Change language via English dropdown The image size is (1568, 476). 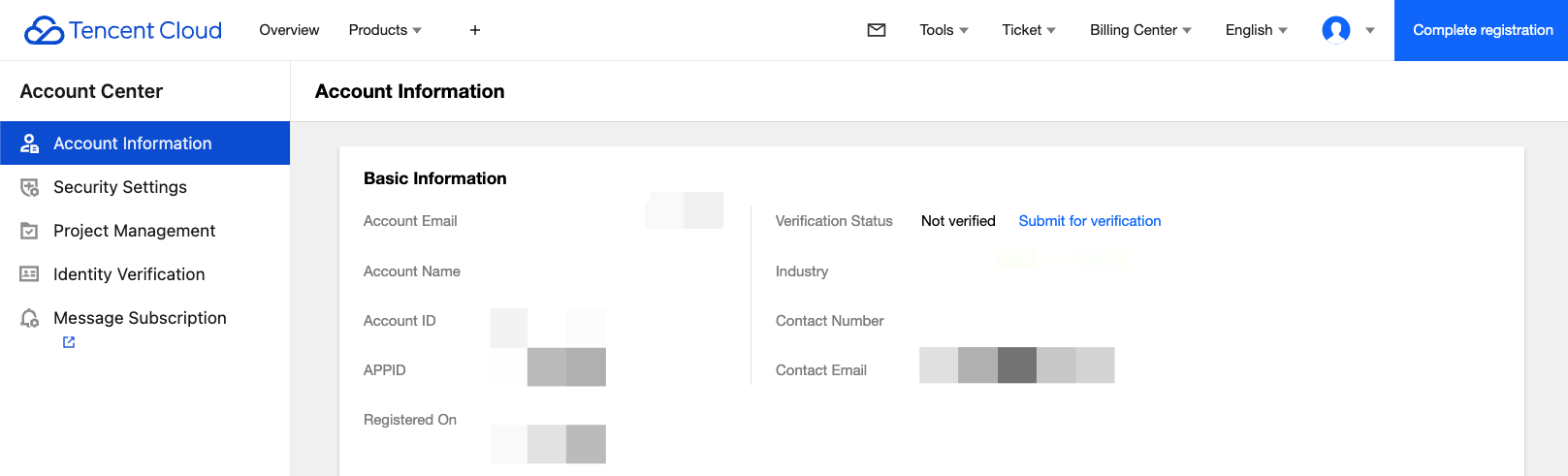point(1256,30)
